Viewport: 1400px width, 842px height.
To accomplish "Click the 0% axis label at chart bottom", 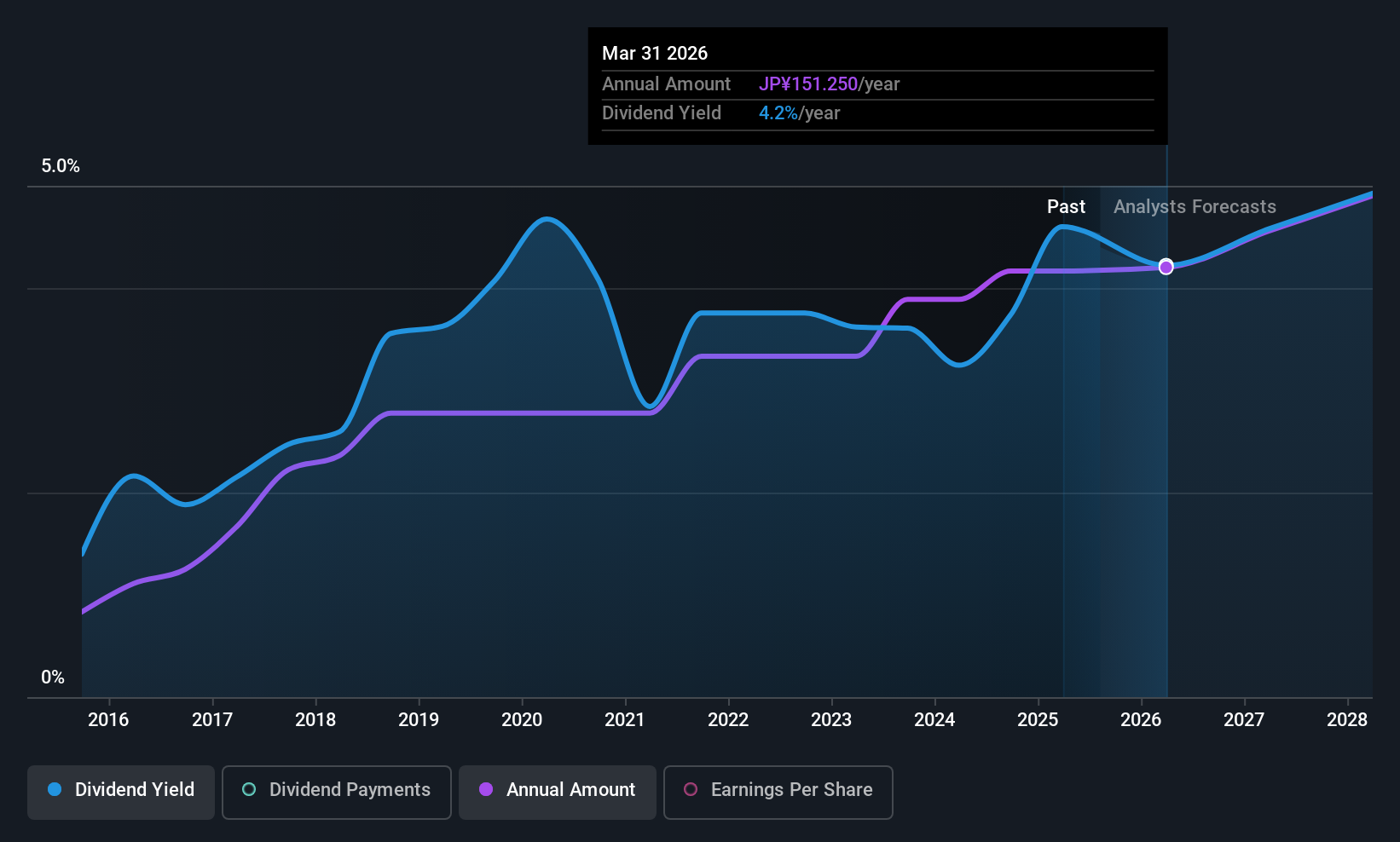I will click(x=52, y=677).
